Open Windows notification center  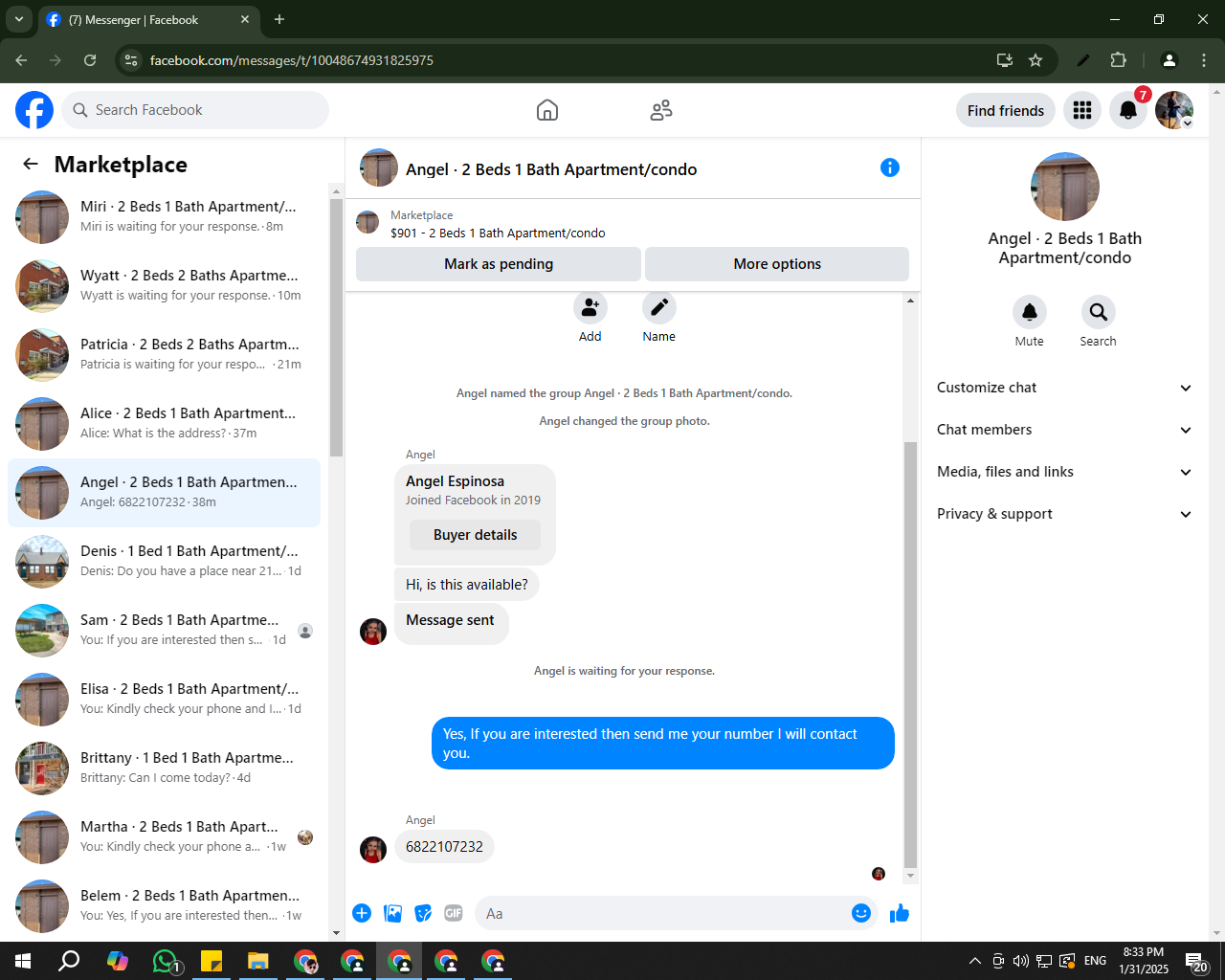(x=1196, y=961)
